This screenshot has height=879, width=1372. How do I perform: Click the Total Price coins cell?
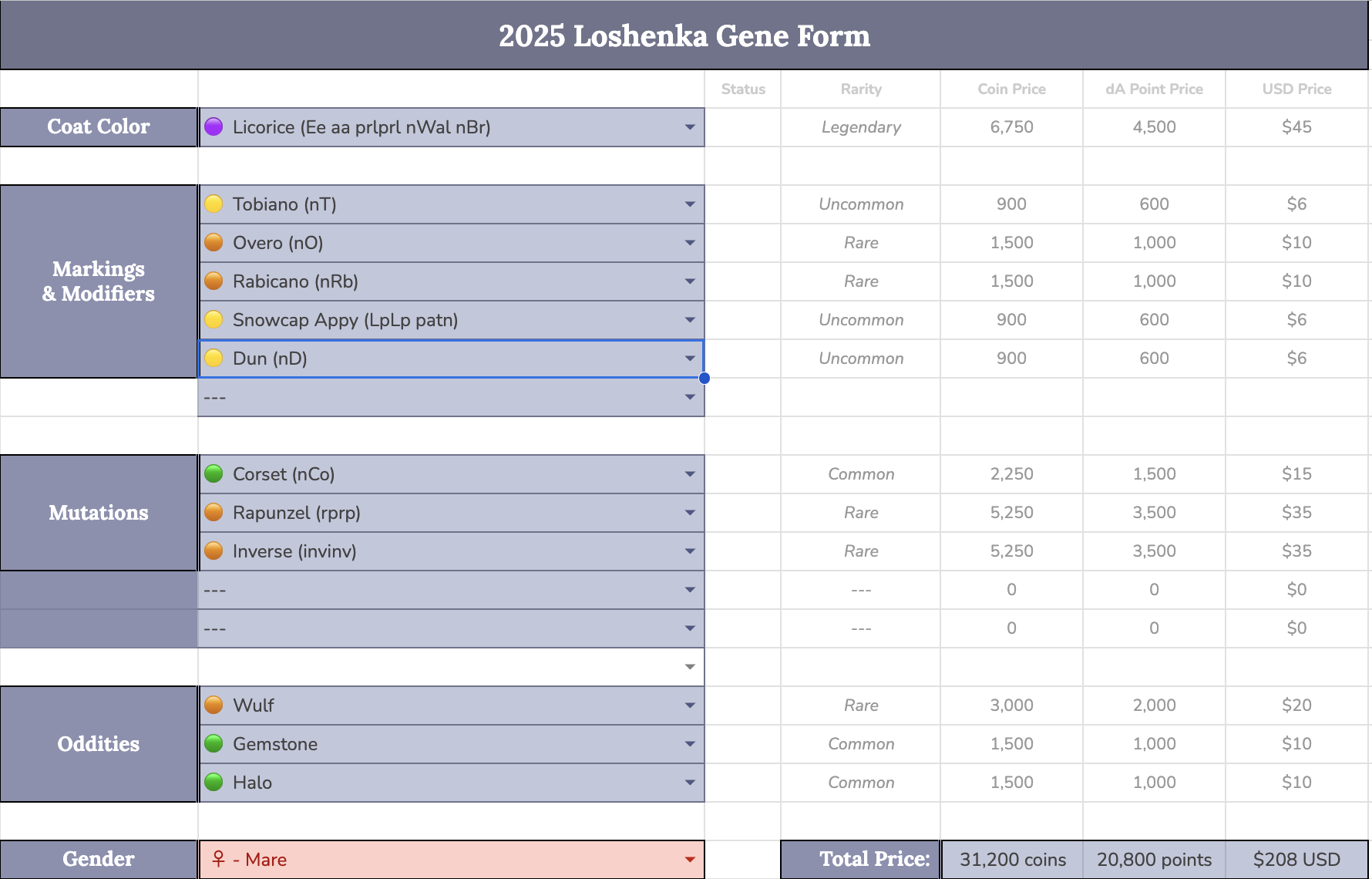tap(1012, 860)
